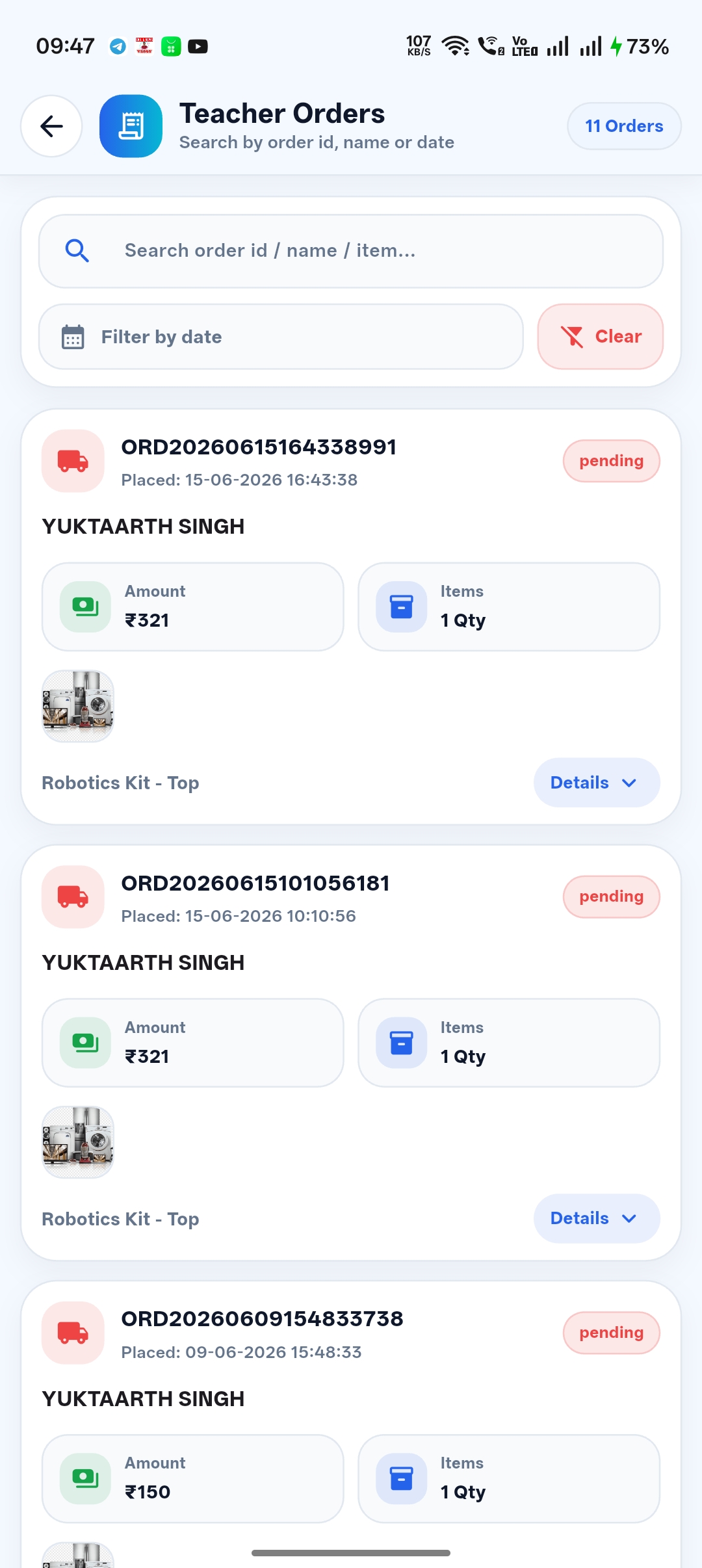Tap the calendar icon in date filter
Image resolution: width=702 pixels, height=1568 pixels.
pyautogui.click(x=73, y=337)
